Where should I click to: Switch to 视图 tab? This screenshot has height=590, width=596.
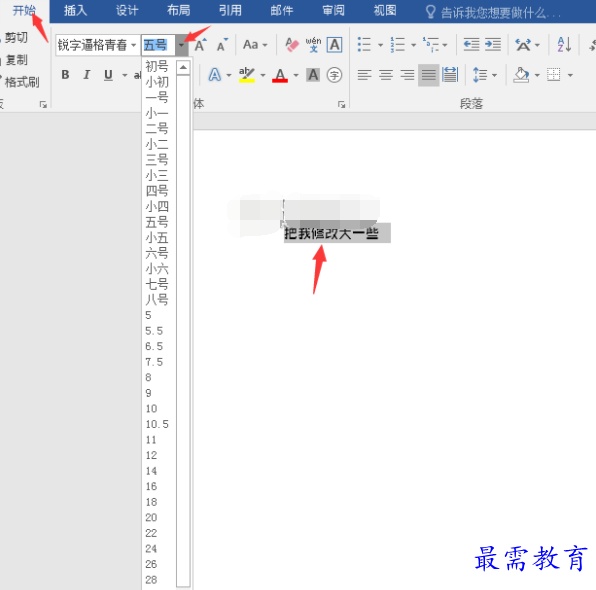pyautogui.click(x=385, y=10)
